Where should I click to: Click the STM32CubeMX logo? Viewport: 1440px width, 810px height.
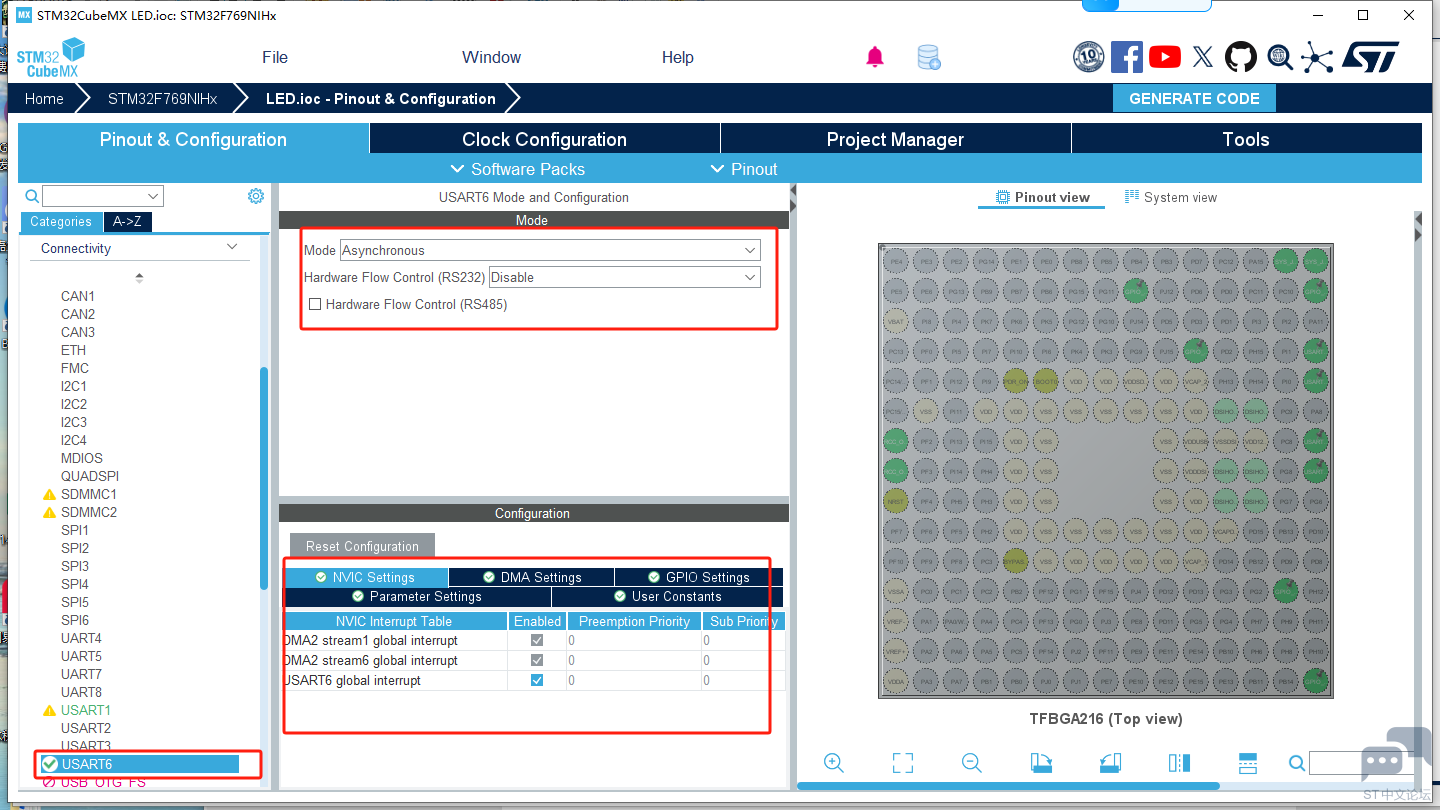[50, 58]
